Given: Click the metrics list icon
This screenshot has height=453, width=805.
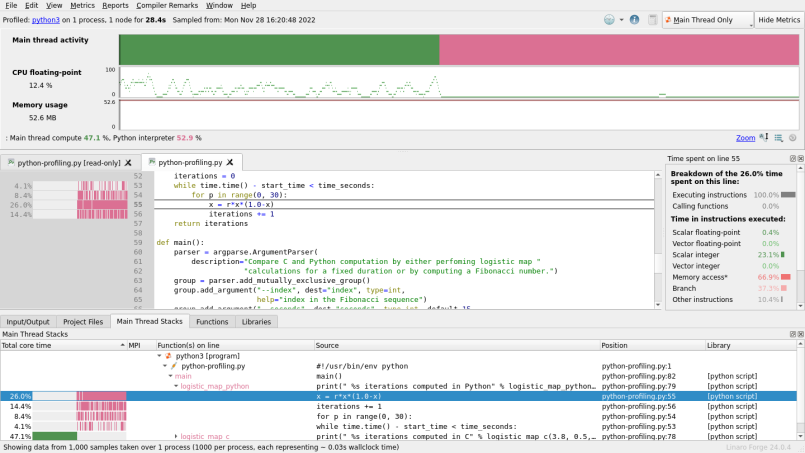Looking at the screenshot, I should (778, 138).
